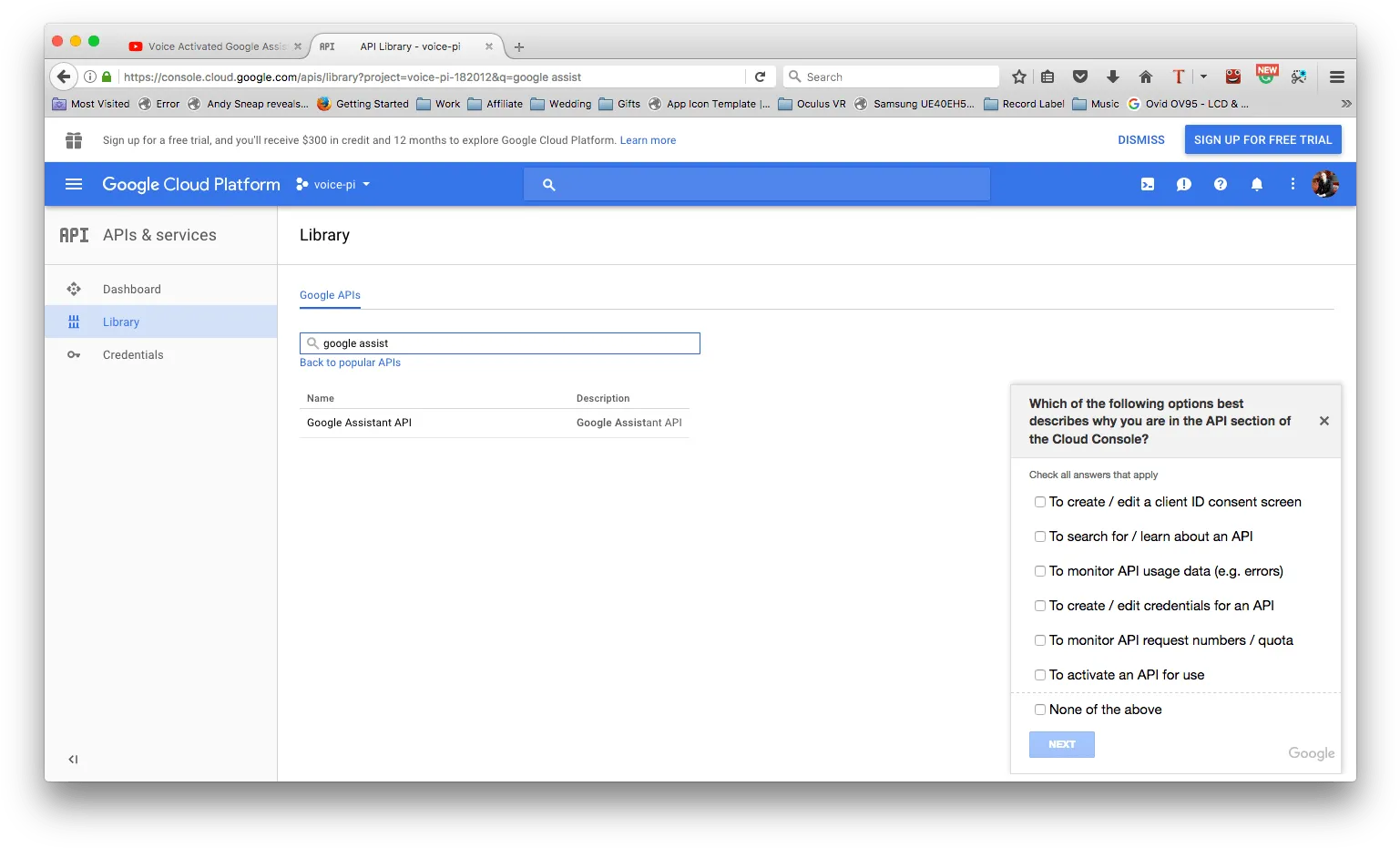Click the DISMISS button on trial banner
Image resolution: width=1400 pixels, height=848 pixels.
pos(1141,139)
